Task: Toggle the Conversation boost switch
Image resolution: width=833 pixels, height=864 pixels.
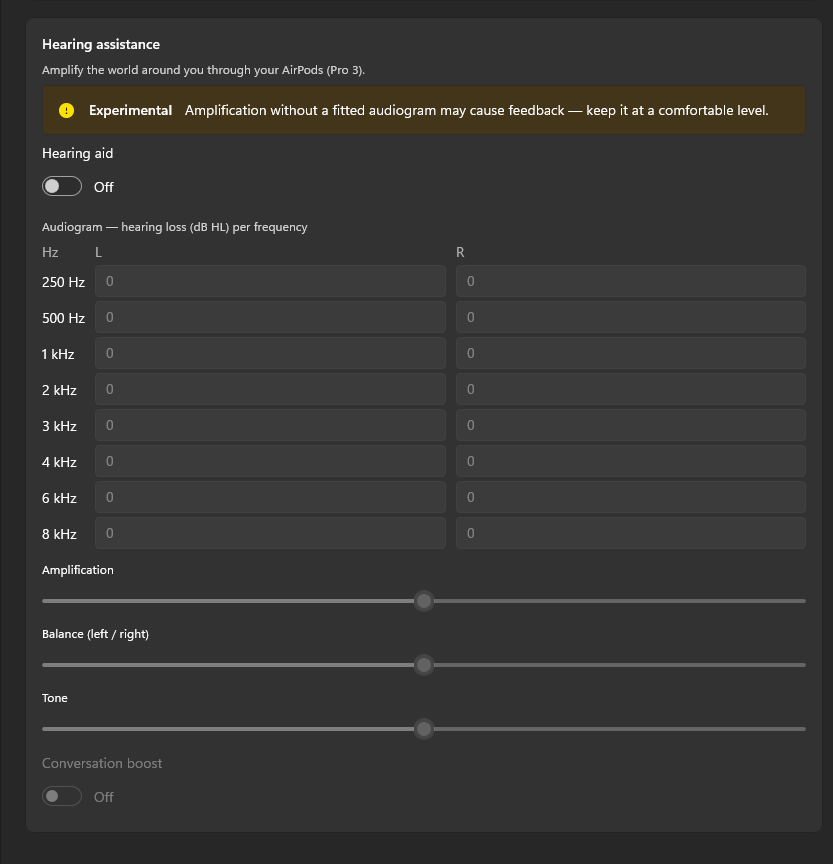Action: (x=62, y=796)
